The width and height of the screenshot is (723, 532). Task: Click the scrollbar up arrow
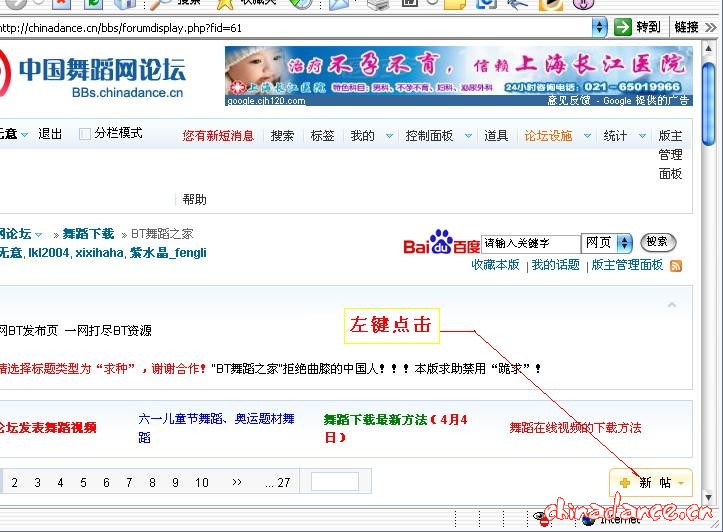tap(708, 48)
